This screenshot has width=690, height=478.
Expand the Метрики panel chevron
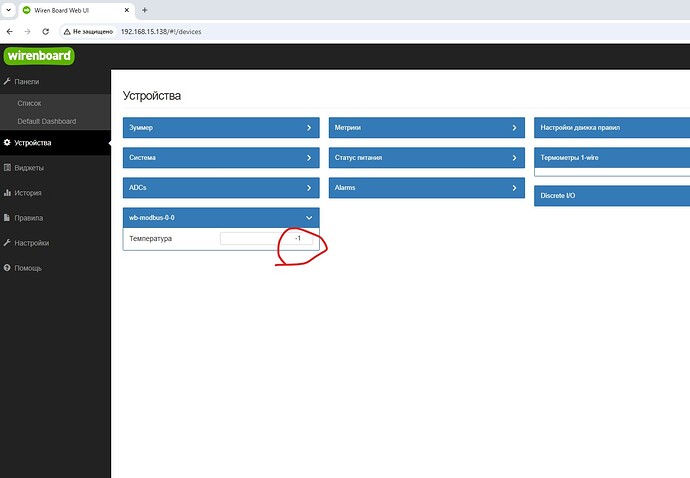(x=514, y=128)
